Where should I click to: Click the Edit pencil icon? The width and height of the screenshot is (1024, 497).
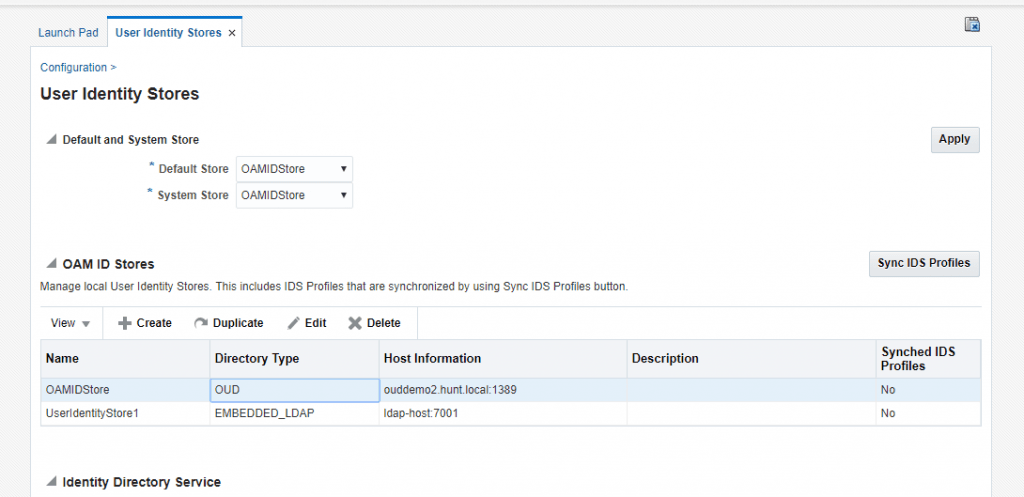pos(293,323)
